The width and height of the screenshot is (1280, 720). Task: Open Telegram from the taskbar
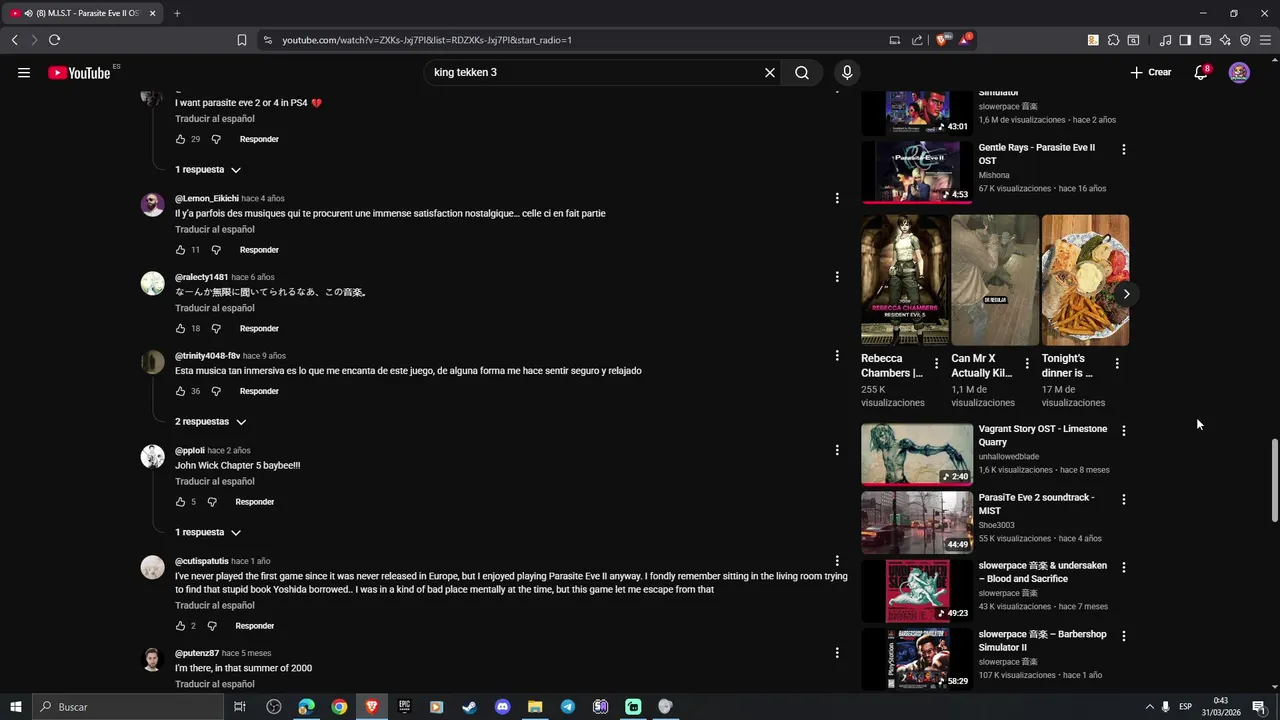point(568,707)
